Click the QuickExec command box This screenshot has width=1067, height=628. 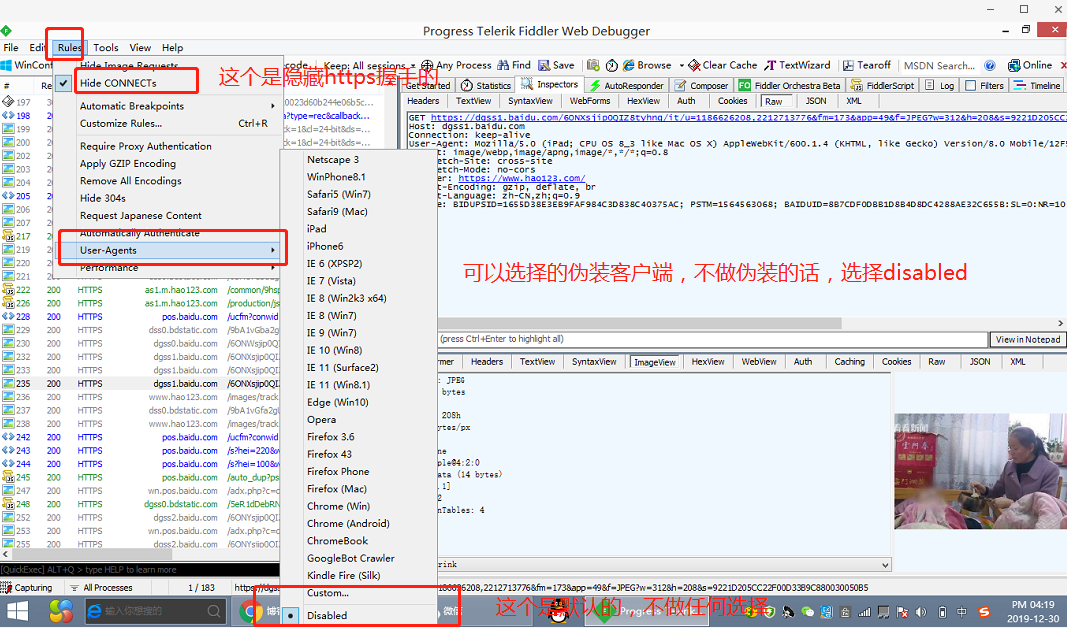pyautogui.click(x=140, y=569)
